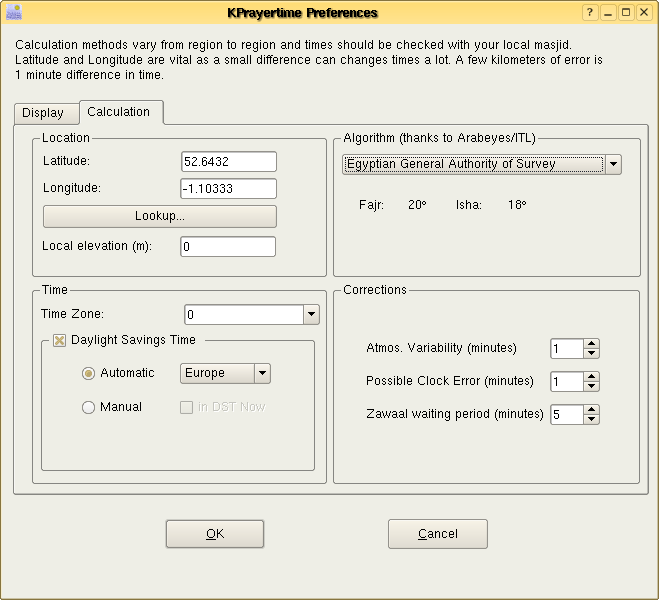
Task: Click the Latitude input field
Action: (x=228, y=162)
